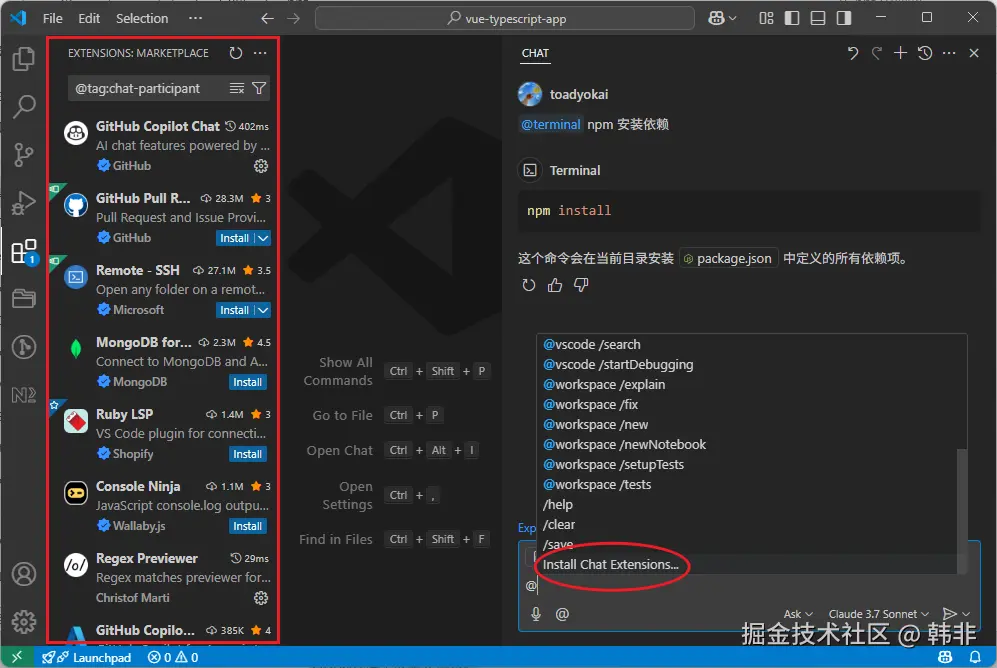The height and width of the screenshot is (668, 997).
Task: Open the extensions filter funnel
Action: pos(259,88)
